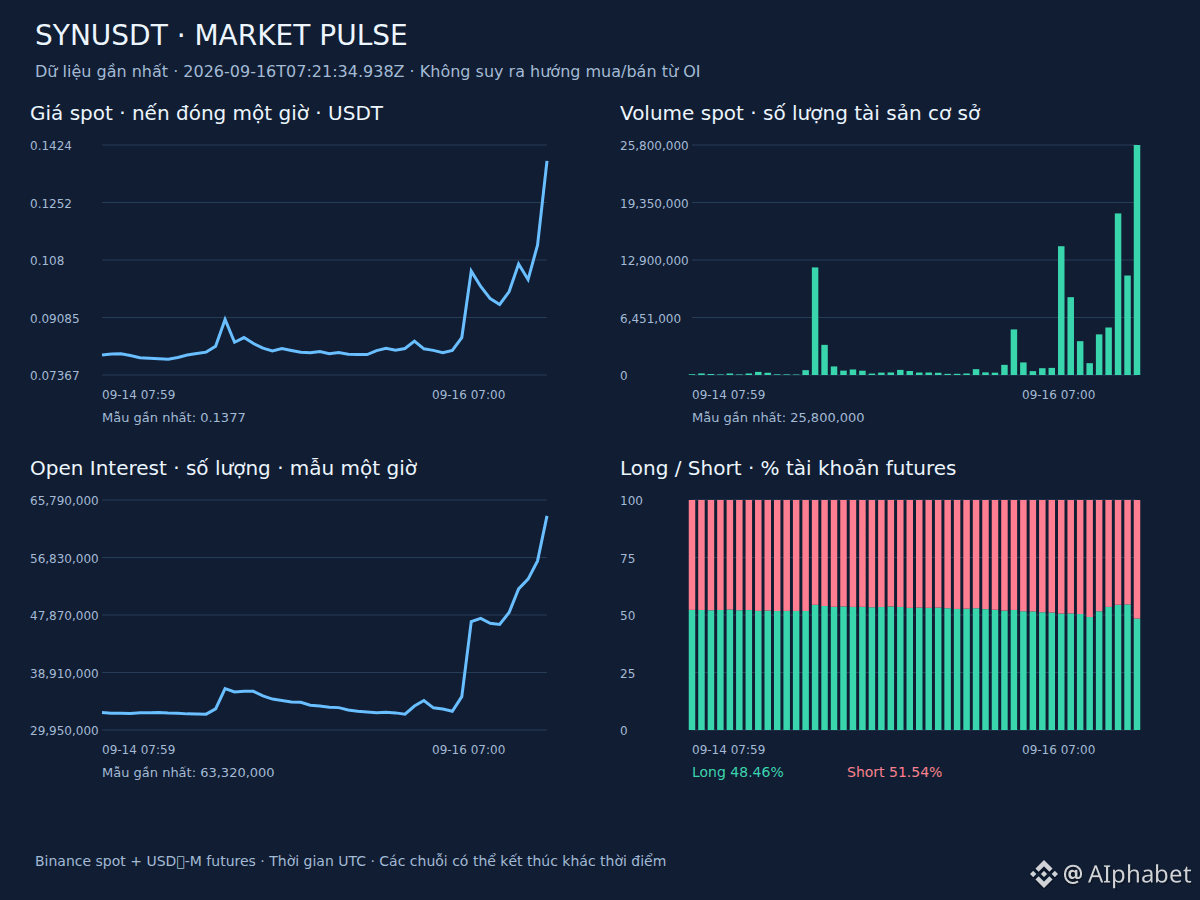Click the Binance spot + USD-M futures footer note

tap(350, 861)
